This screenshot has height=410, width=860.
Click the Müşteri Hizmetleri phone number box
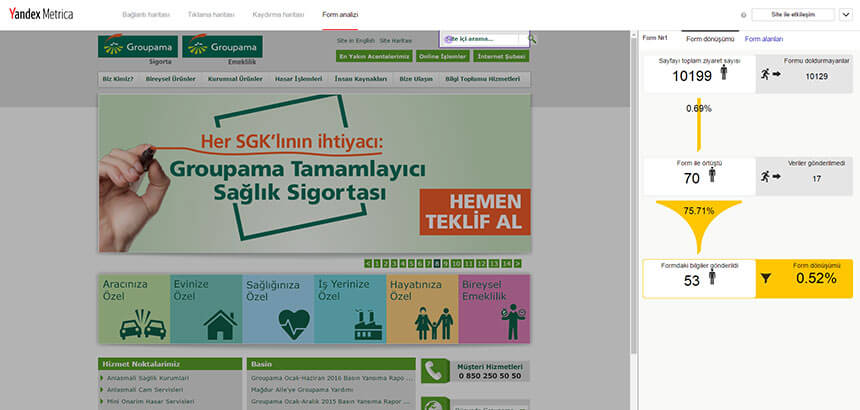point(490,371)
